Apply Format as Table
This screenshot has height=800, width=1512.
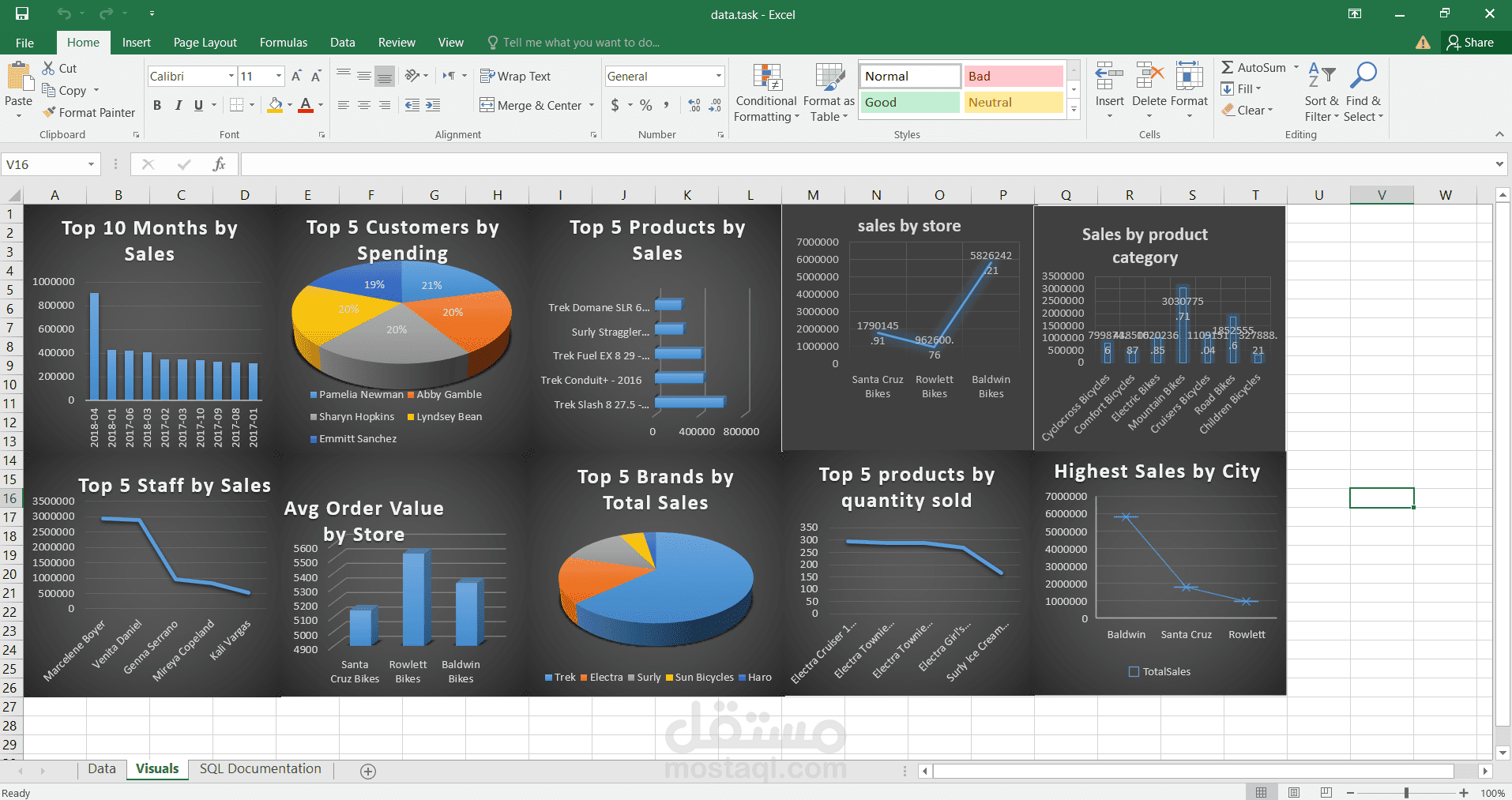827,92
